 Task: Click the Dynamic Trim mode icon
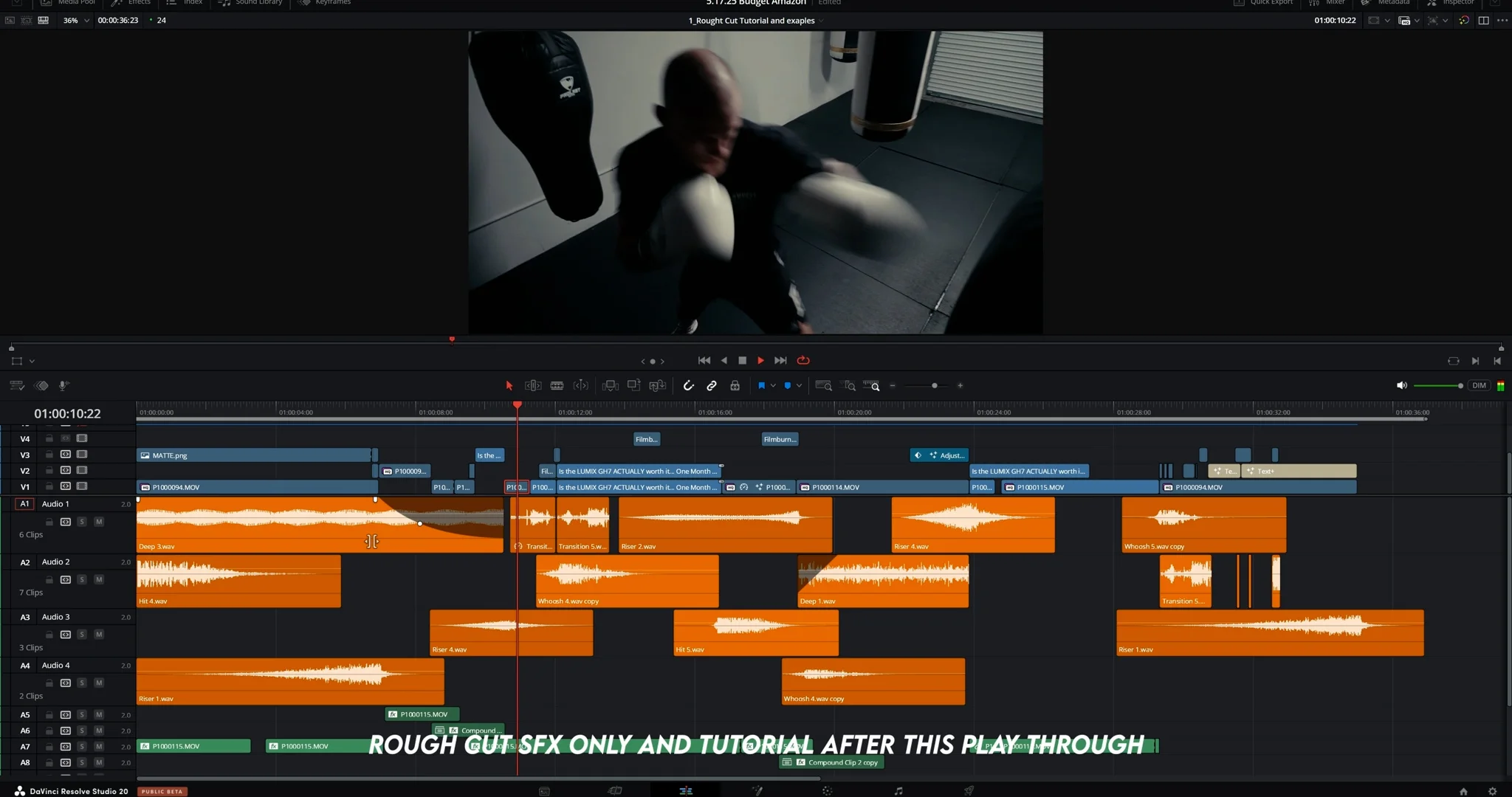point(581,385)
